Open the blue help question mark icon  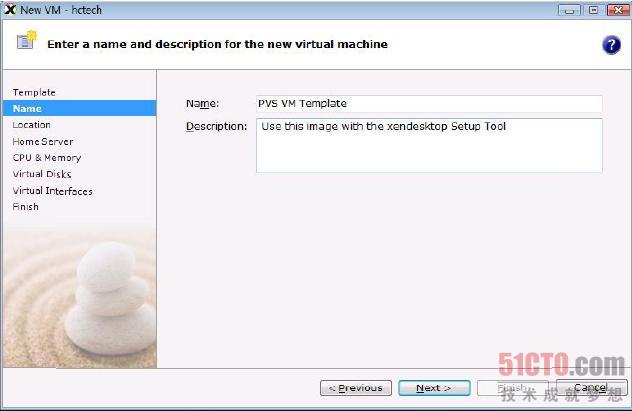tap(611, 45)
